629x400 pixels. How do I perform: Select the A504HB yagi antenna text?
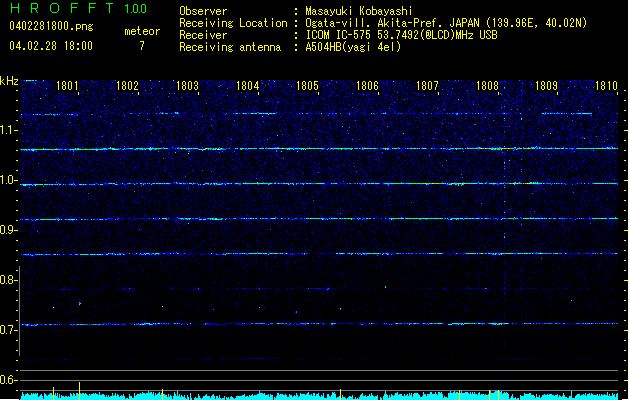353,47
